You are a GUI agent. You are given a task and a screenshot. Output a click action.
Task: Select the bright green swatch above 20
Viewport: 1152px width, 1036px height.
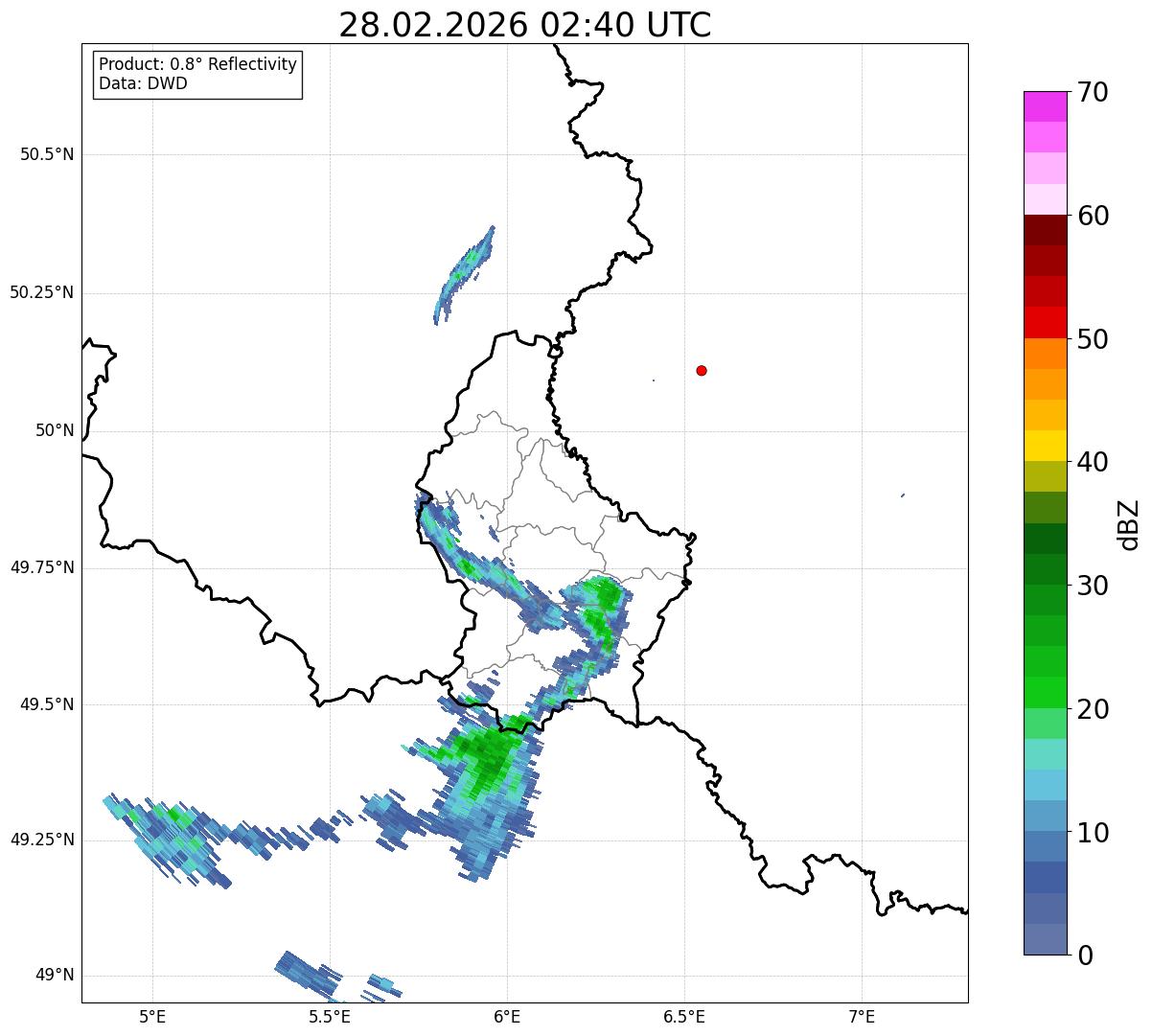pos(1045,692)
